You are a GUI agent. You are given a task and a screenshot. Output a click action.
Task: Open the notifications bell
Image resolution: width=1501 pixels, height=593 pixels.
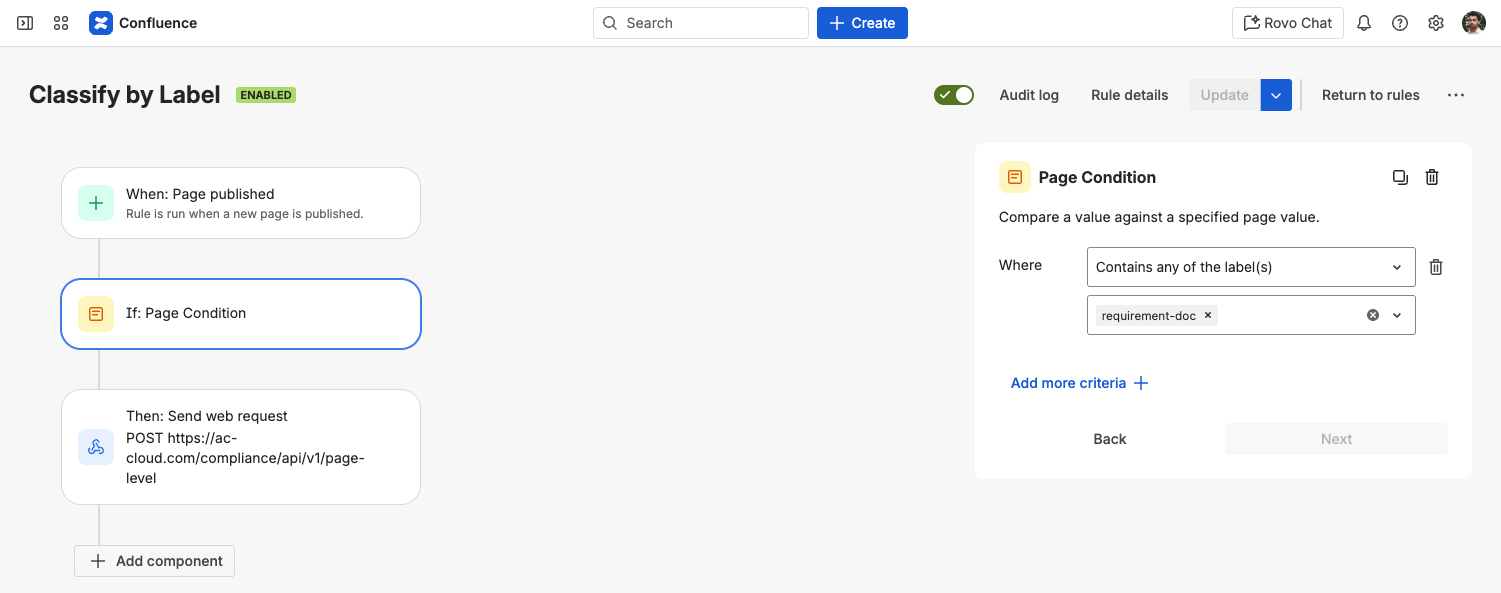[1364, 23]
